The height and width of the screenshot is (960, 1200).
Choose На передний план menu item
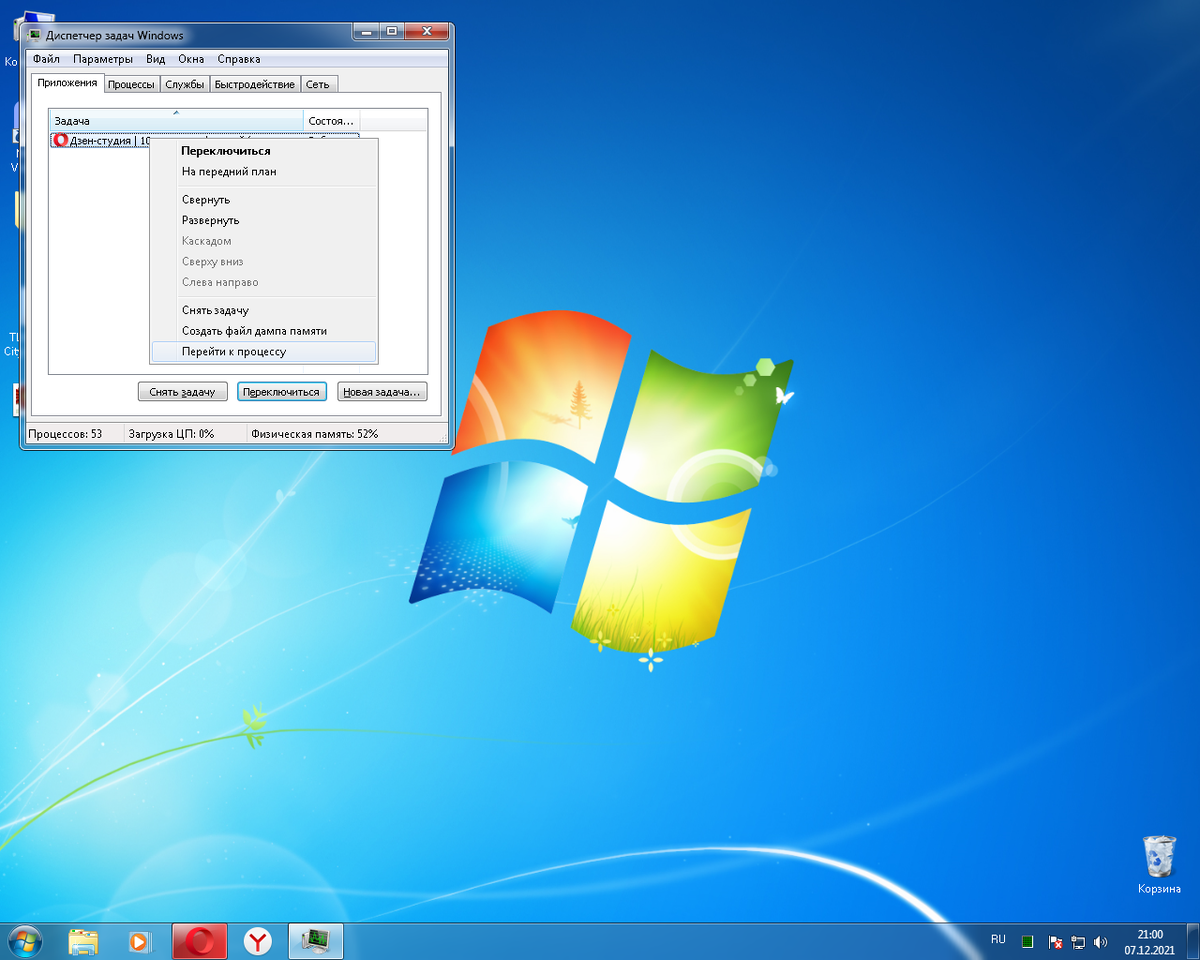(264, 171)
